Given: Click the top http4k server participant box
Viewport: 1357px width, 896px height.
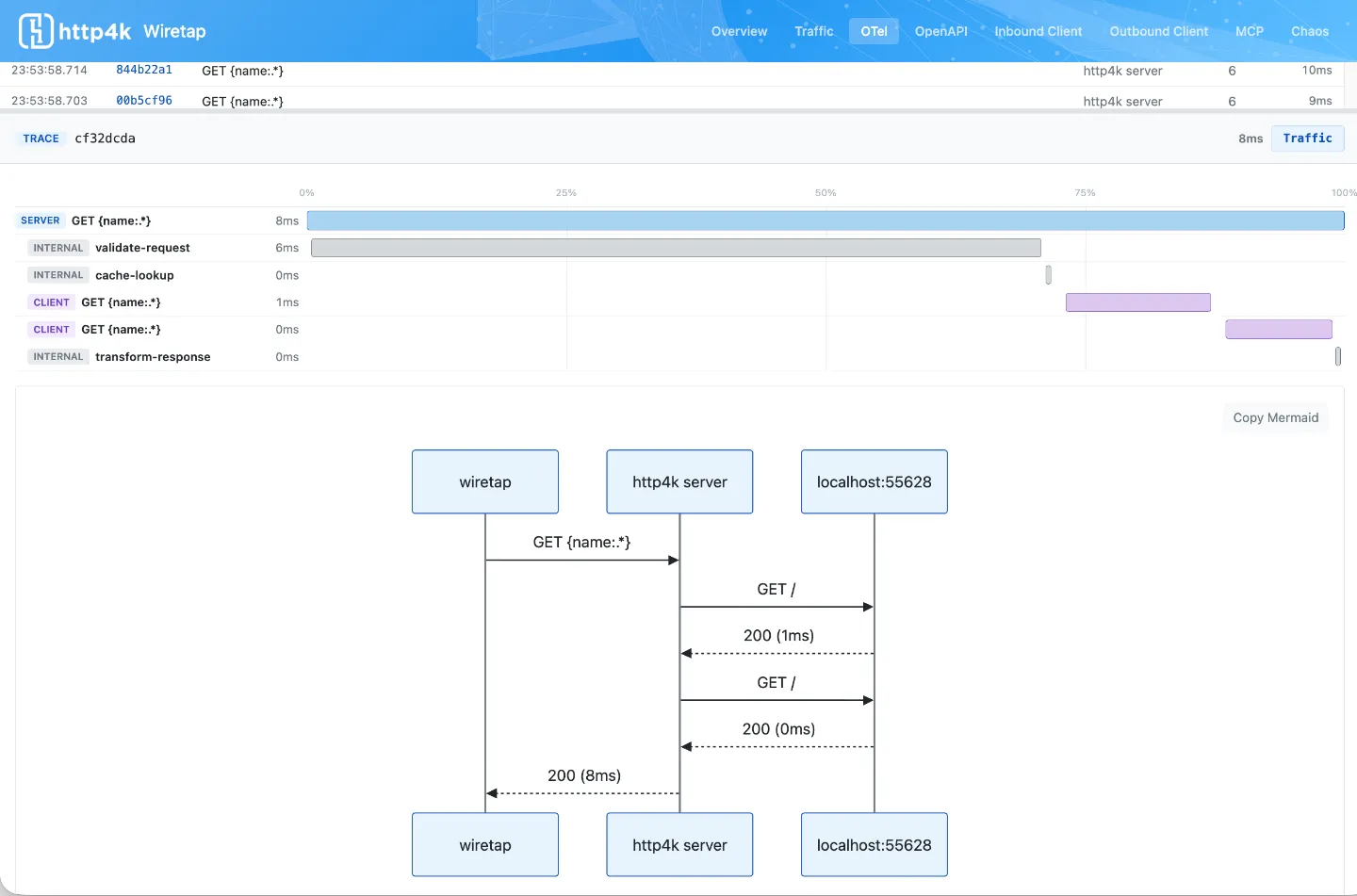Looking at the screenshot, I should pos(679,481).
